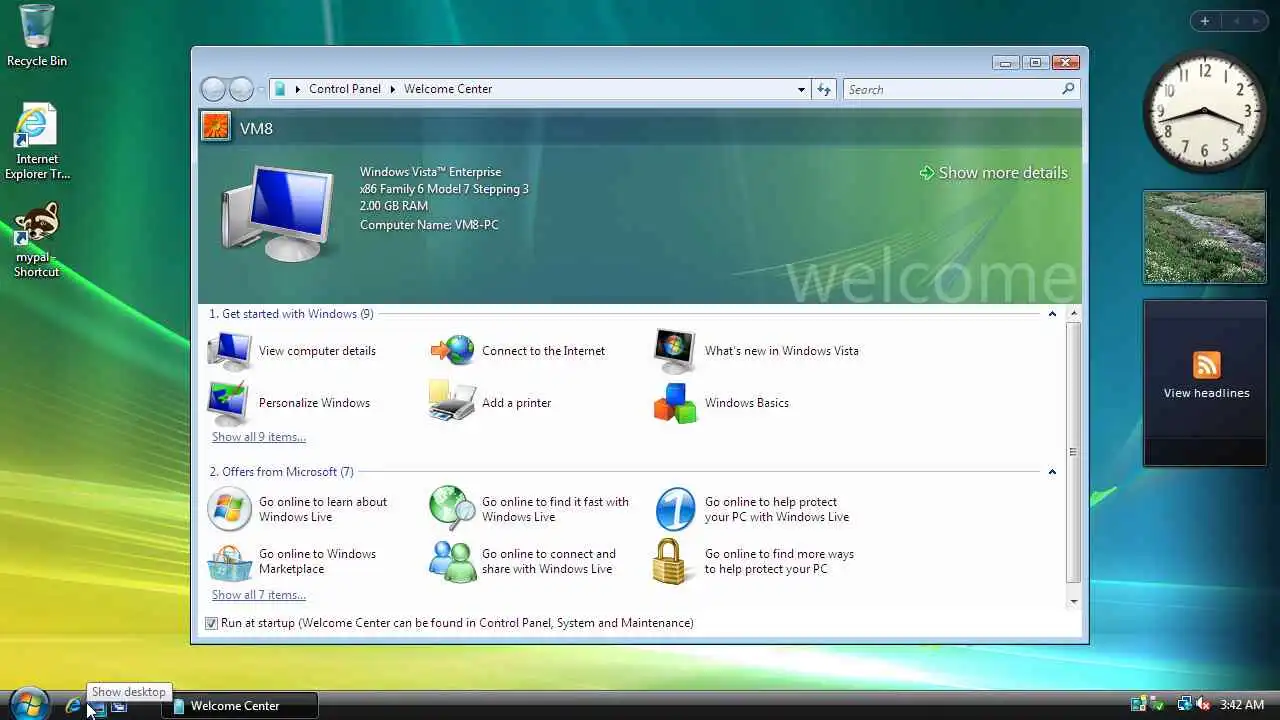Click the Windows Sidebar tray icon

click(x=1138, y=705)
